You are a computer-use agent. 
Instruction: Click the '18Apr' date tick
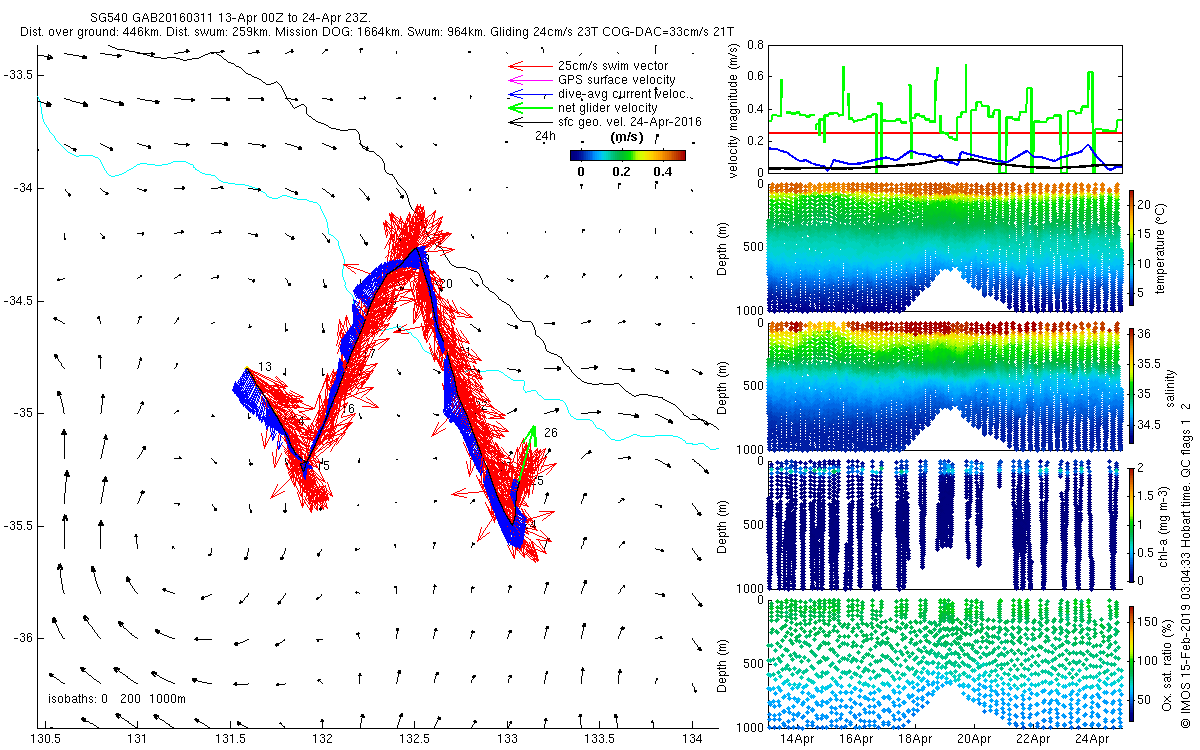tap(914, 739)
